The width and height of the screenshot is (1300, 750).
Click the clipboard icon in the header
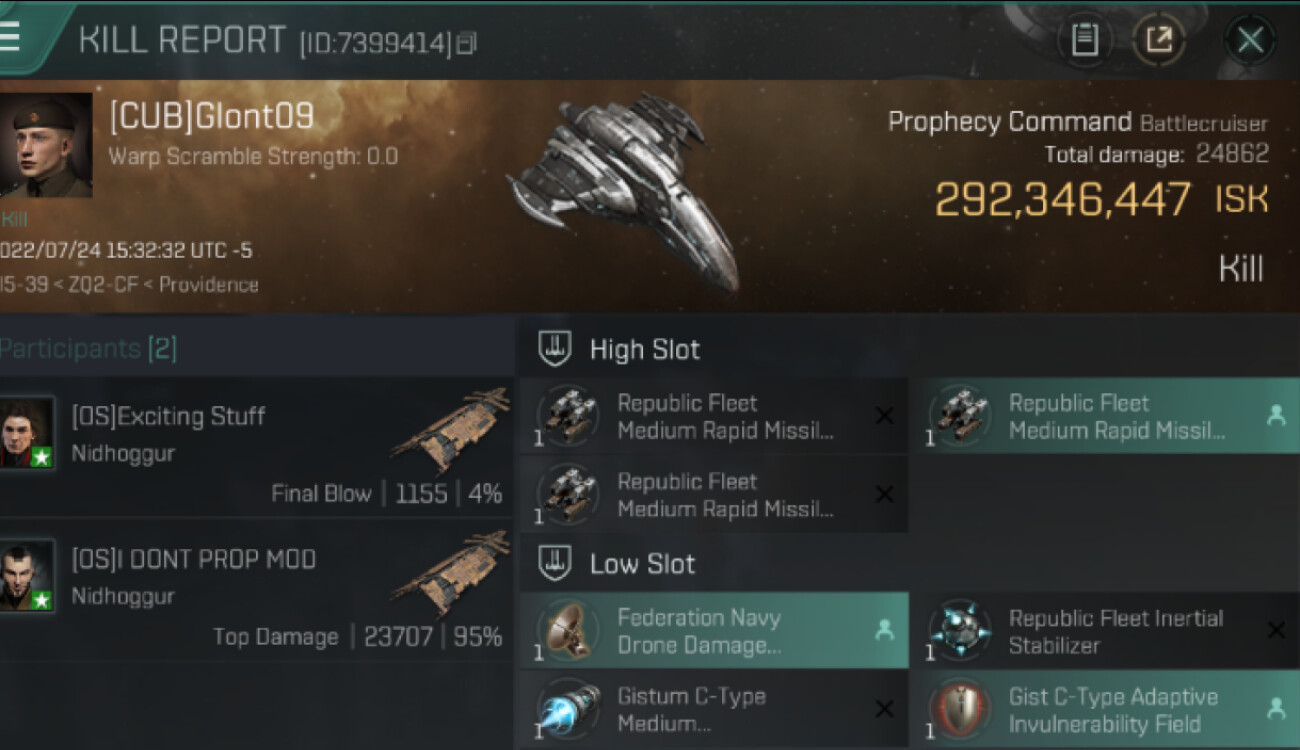click(x=1084, y=40)
